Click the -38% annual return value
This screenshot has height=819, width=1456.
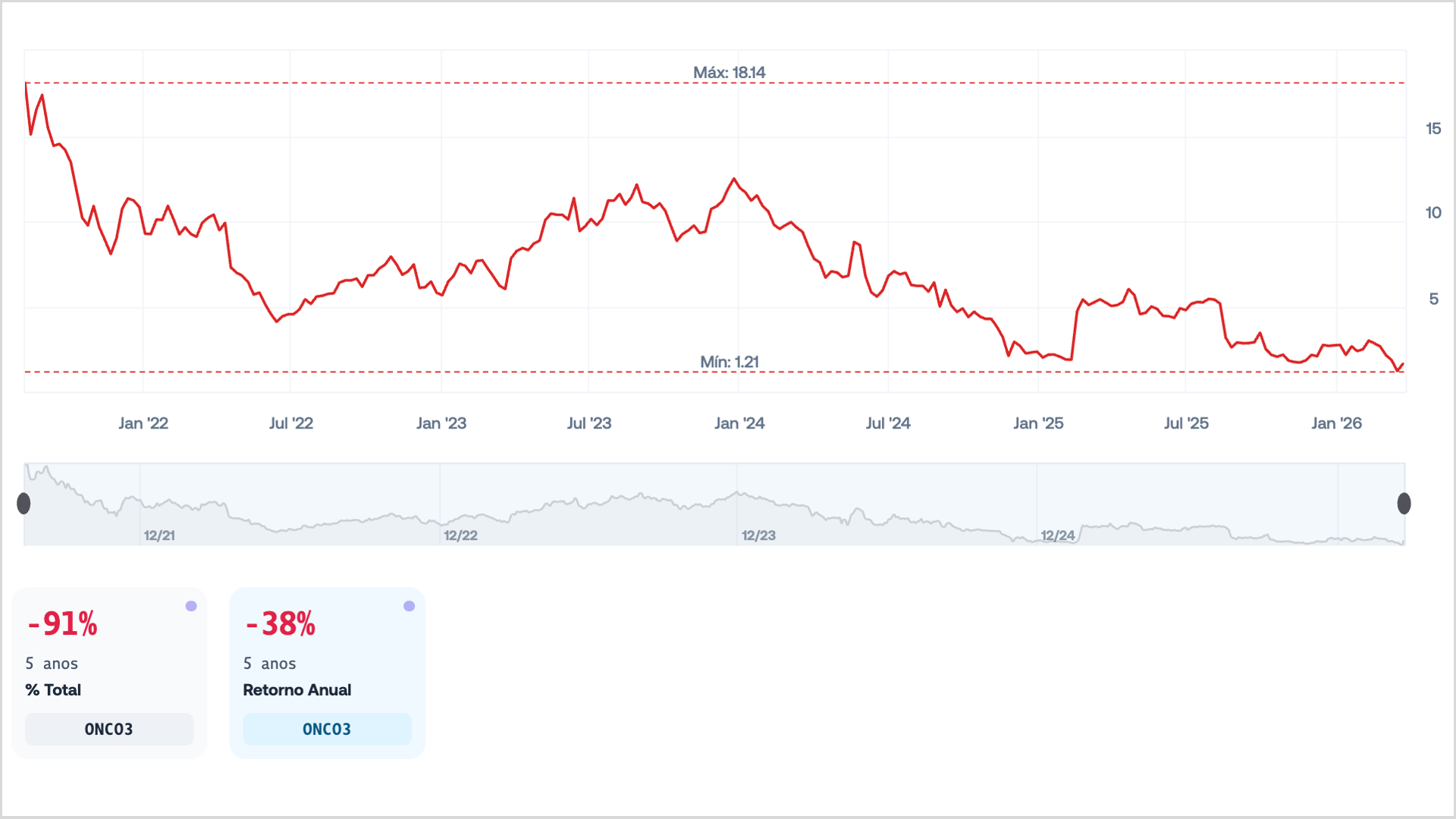[x=281, y=624]
